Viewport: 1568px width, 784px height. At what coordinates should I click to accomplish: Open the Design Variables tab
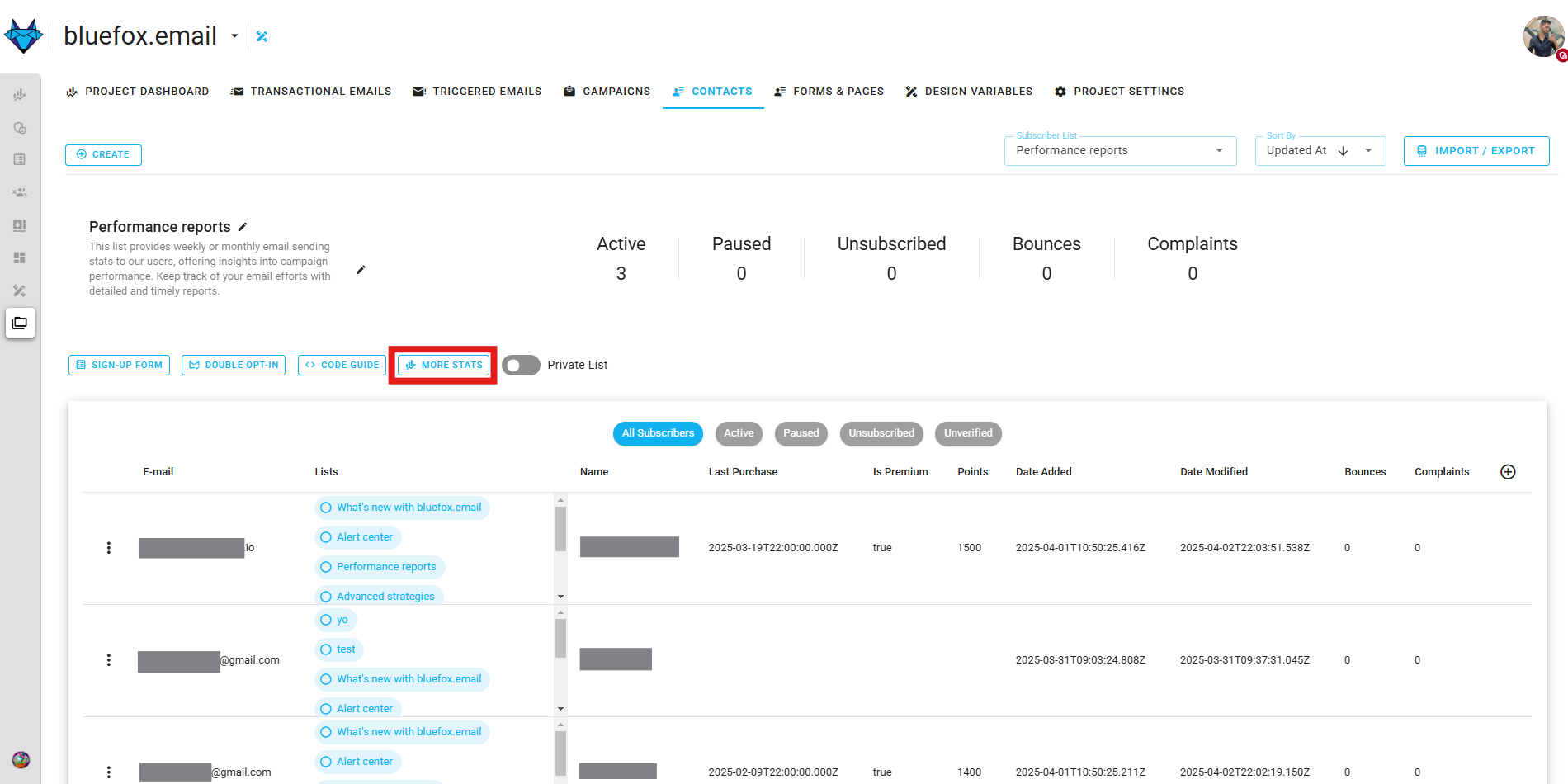click(970, 92)
